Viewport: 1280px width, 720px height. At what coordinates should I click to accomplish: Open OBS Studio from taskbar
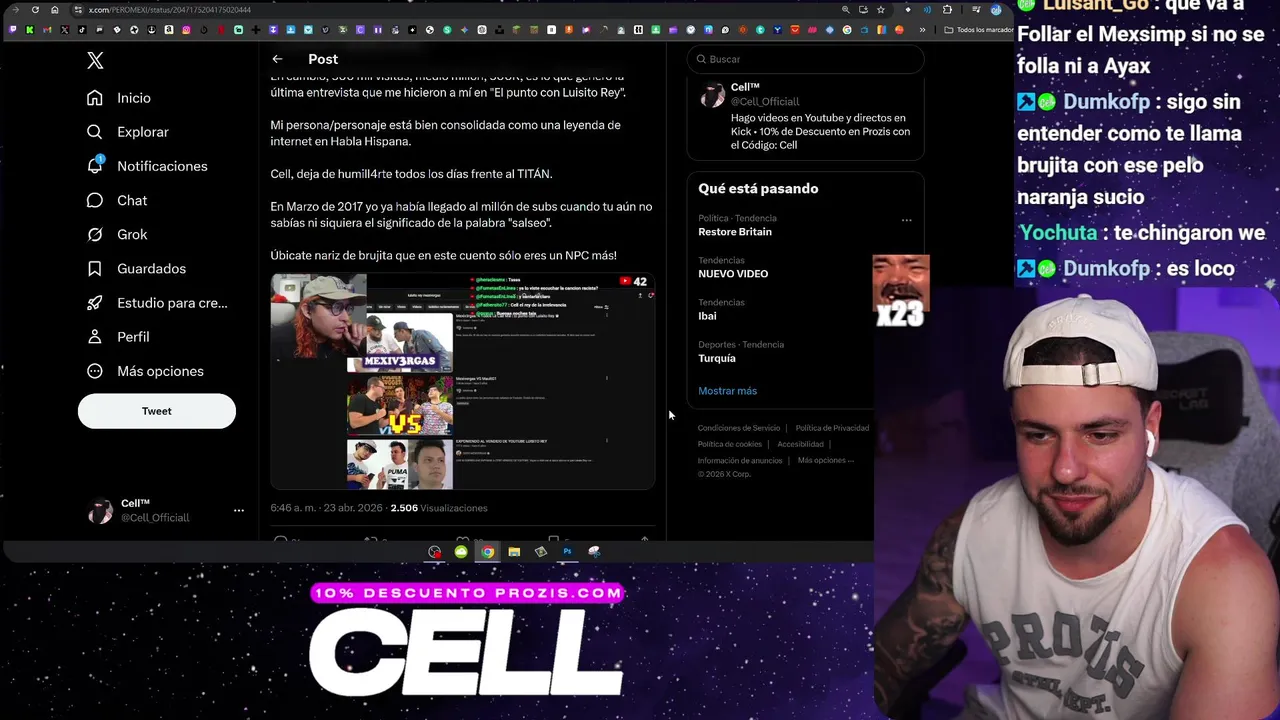[434, 552]
